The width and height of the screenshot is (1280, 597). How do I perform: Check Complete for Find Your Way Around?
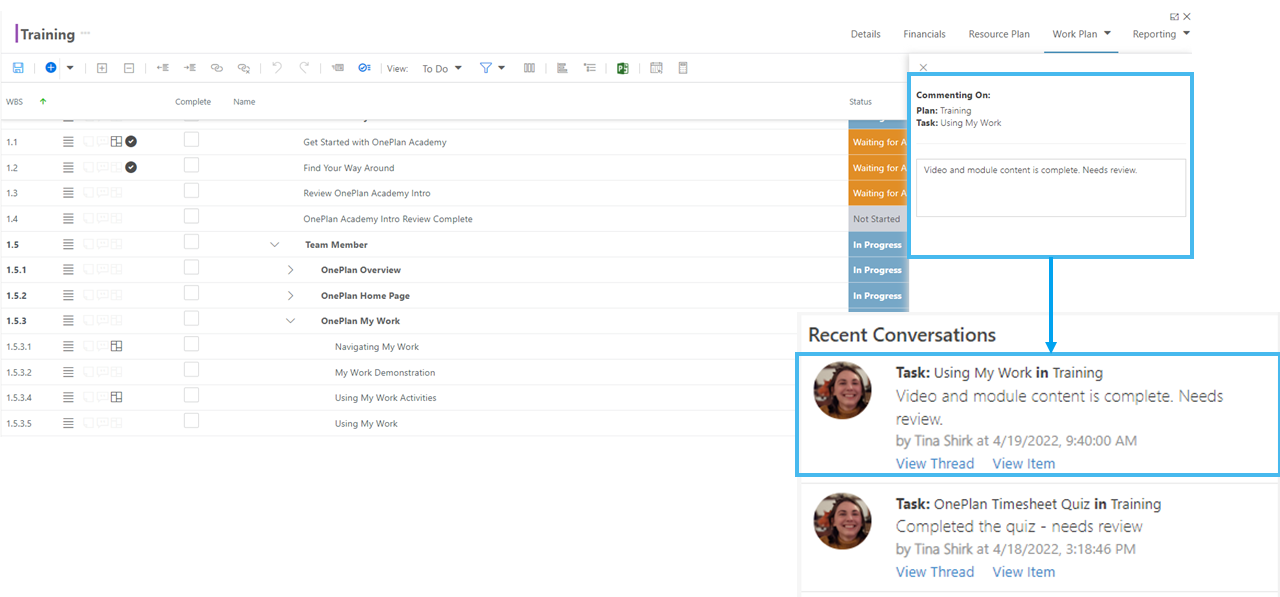click(x=191, y=165)
